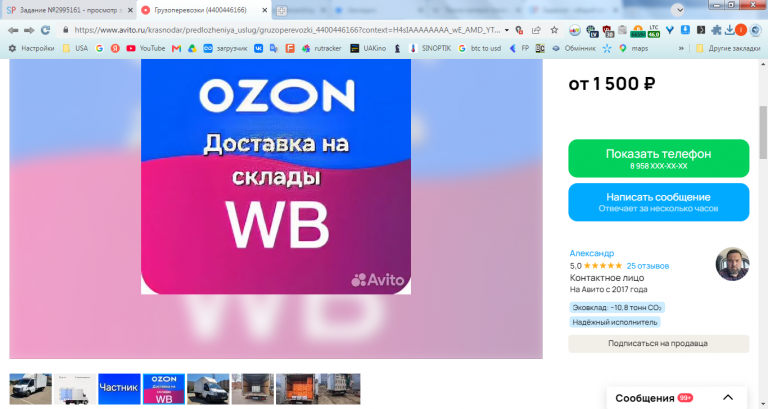Screen dimensions: 768x409
Task: Open the browser downloads arrow icon
Action: [729, 30]
